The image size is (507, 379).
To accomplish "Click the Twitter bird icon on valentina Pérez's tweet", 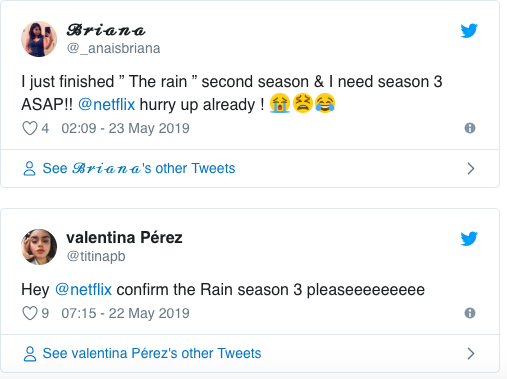I will (x=469, y=238).
